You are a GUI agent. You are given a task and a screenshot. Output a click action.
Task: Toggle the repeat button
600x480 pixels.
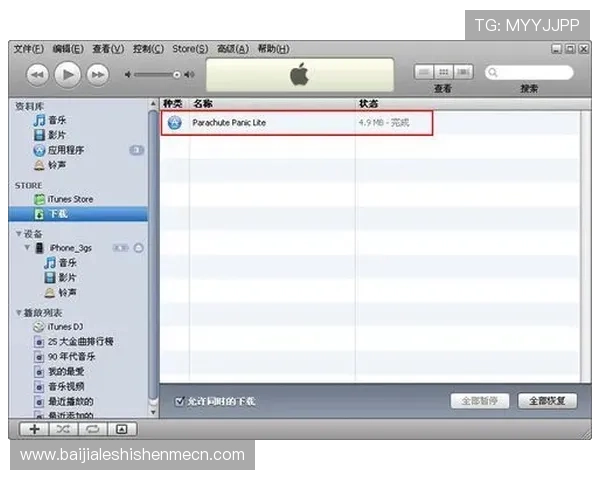coord(93,429)
